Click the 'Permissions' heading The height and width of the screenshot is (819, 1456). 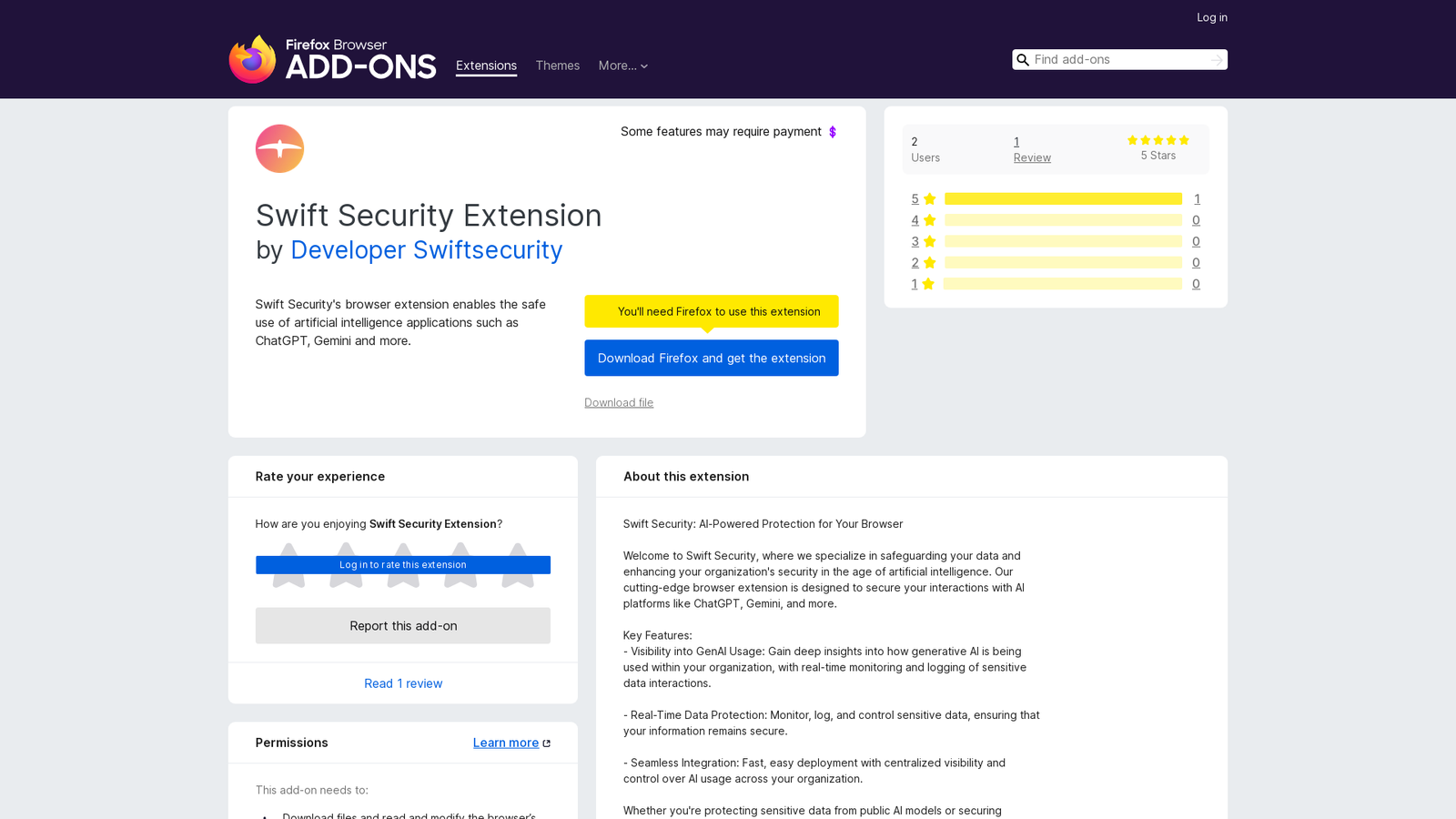(x=291, y=743)
